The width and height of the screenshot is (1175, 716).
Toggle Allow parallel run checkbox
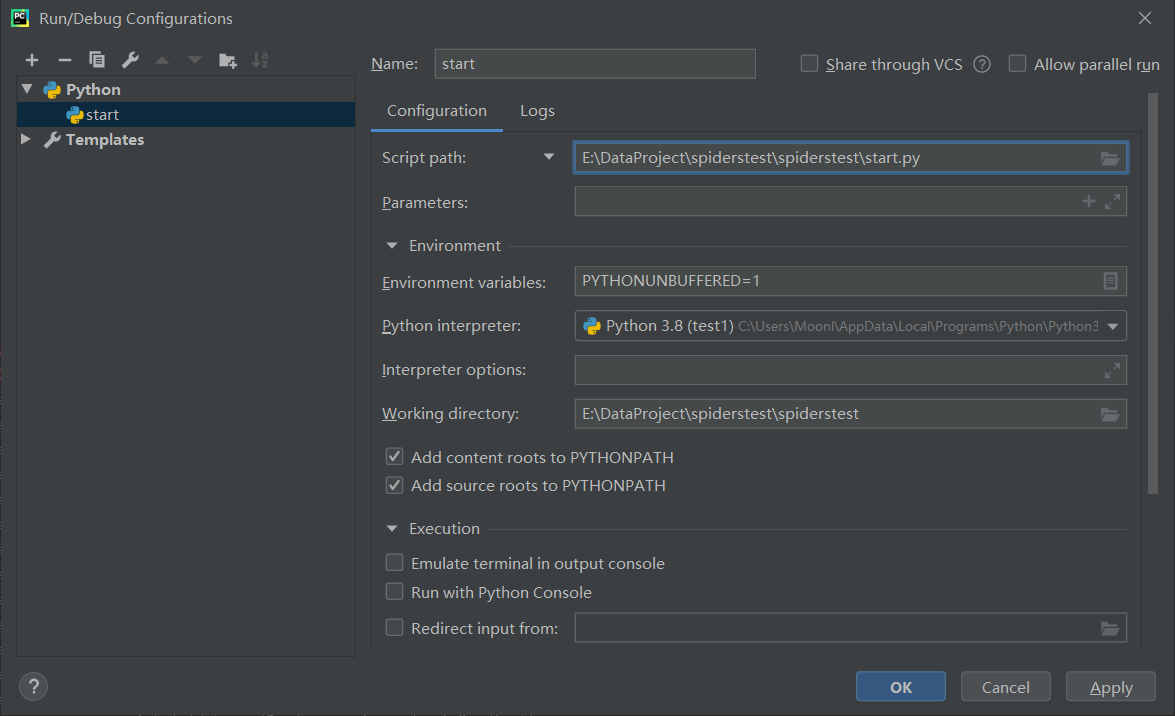pos(1018,64)
